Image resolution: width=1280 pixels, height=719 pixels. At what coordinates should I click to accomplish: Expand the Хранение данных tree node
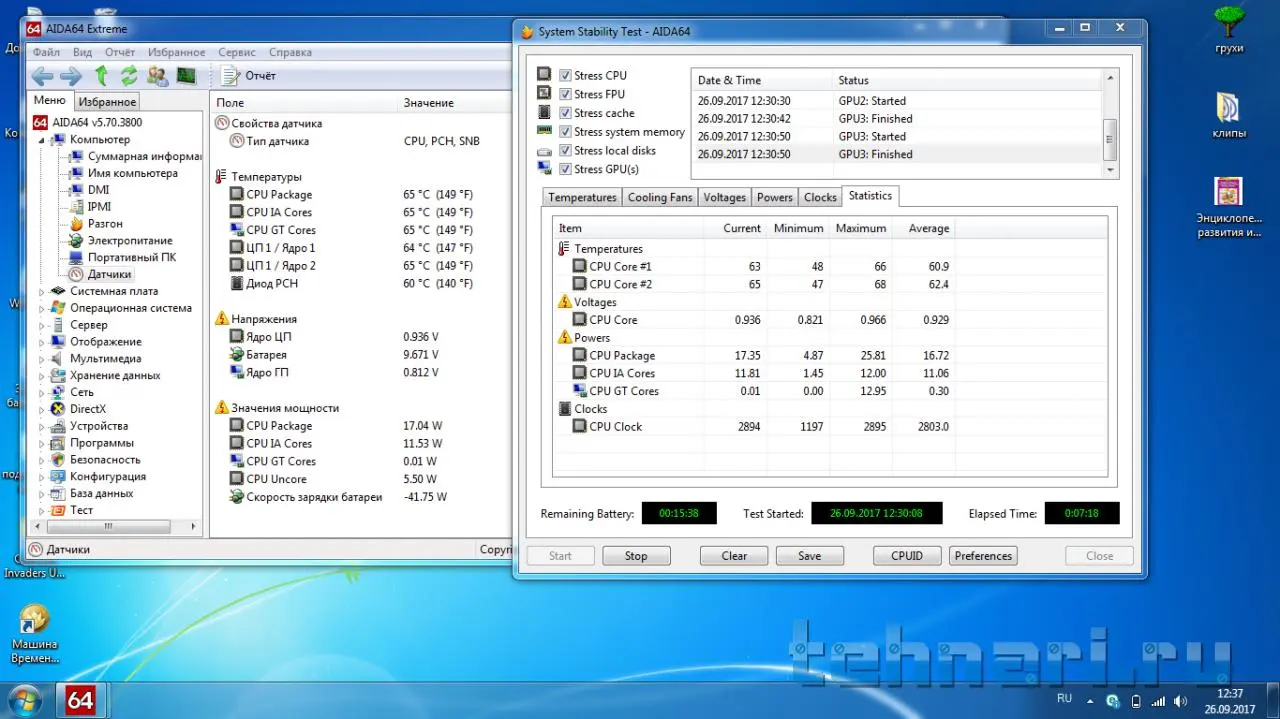[42, 376]
